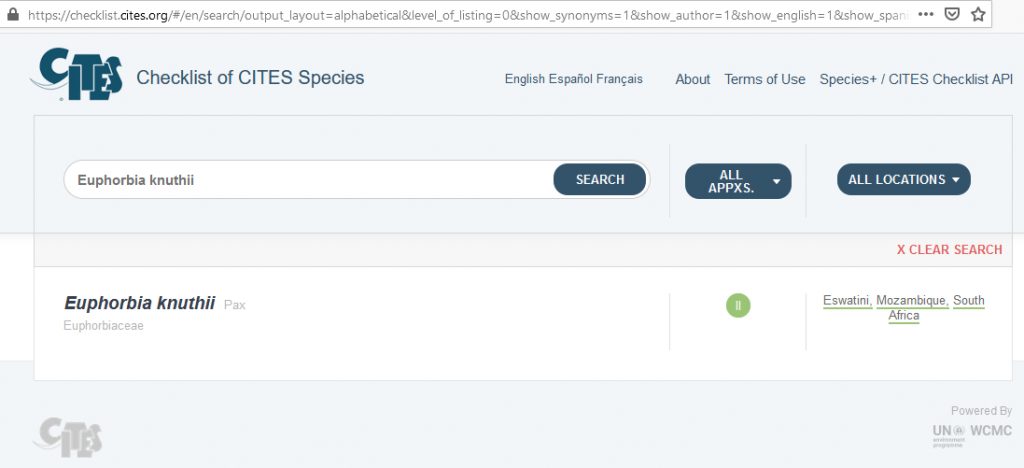Open the browser page actions ellipsis menu
This screenshot has height=468, width=1024.
coord(925,14)
